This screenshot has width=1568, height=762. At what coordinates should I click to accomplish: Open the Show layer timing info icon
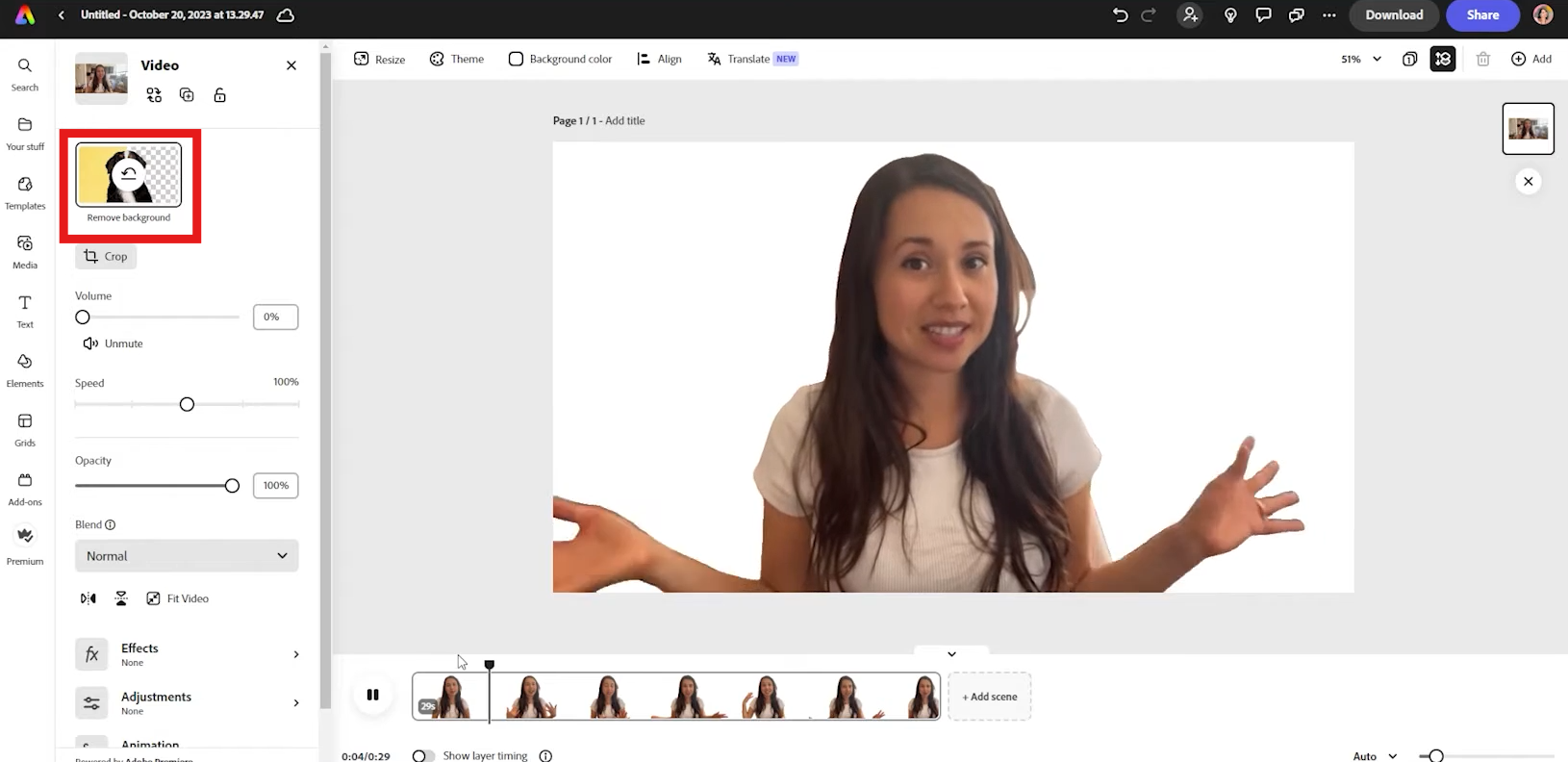(x=545, y=756)
